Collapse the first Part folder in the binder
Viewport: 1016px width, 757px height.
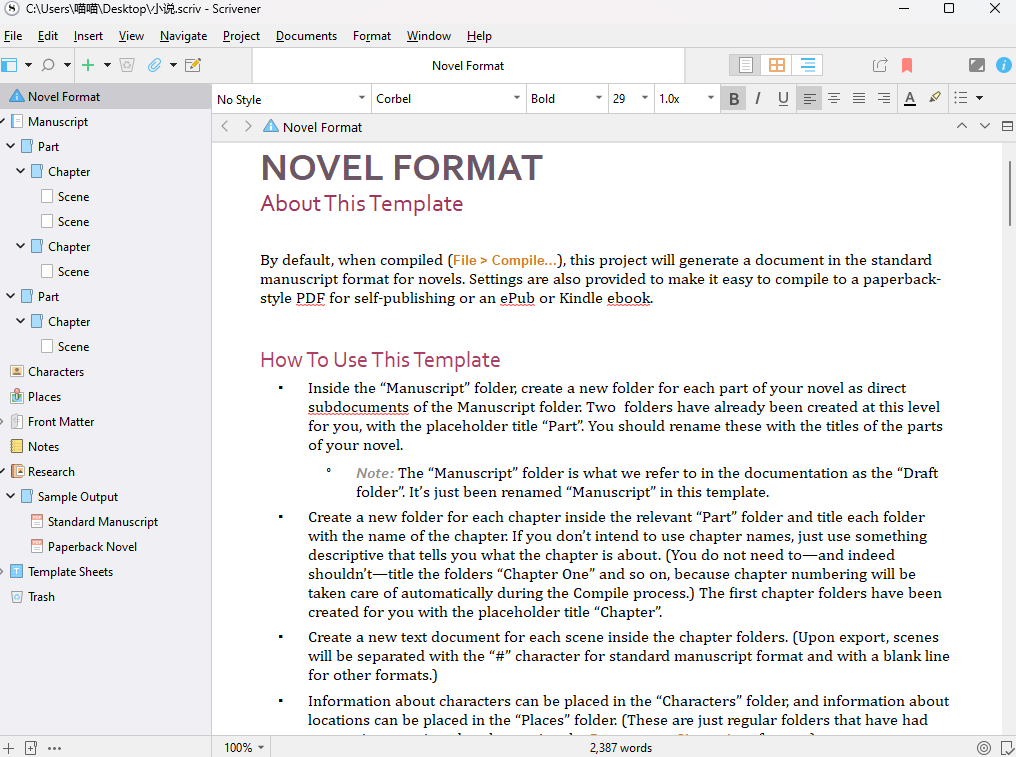pyautogui.click(x=11, y=146)
